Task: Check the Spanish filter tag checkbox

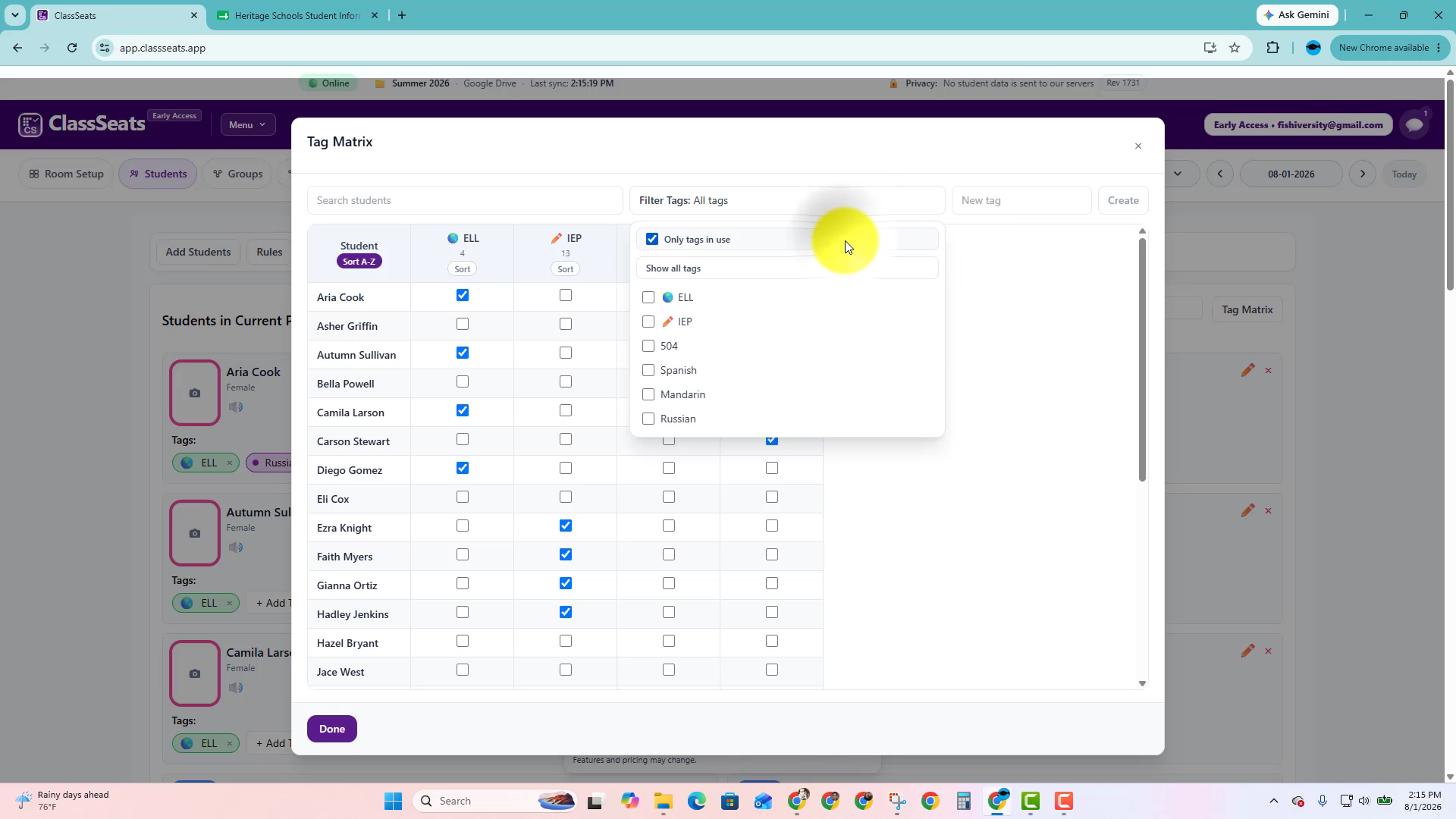Action: click(648, 370)
